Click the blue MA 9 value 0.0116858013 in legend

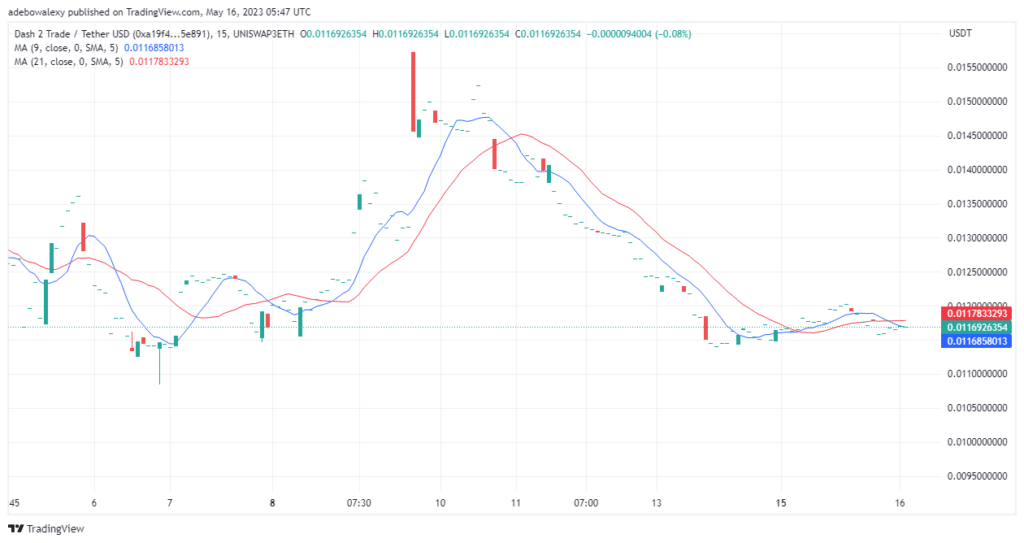click(x=154, y=48)
